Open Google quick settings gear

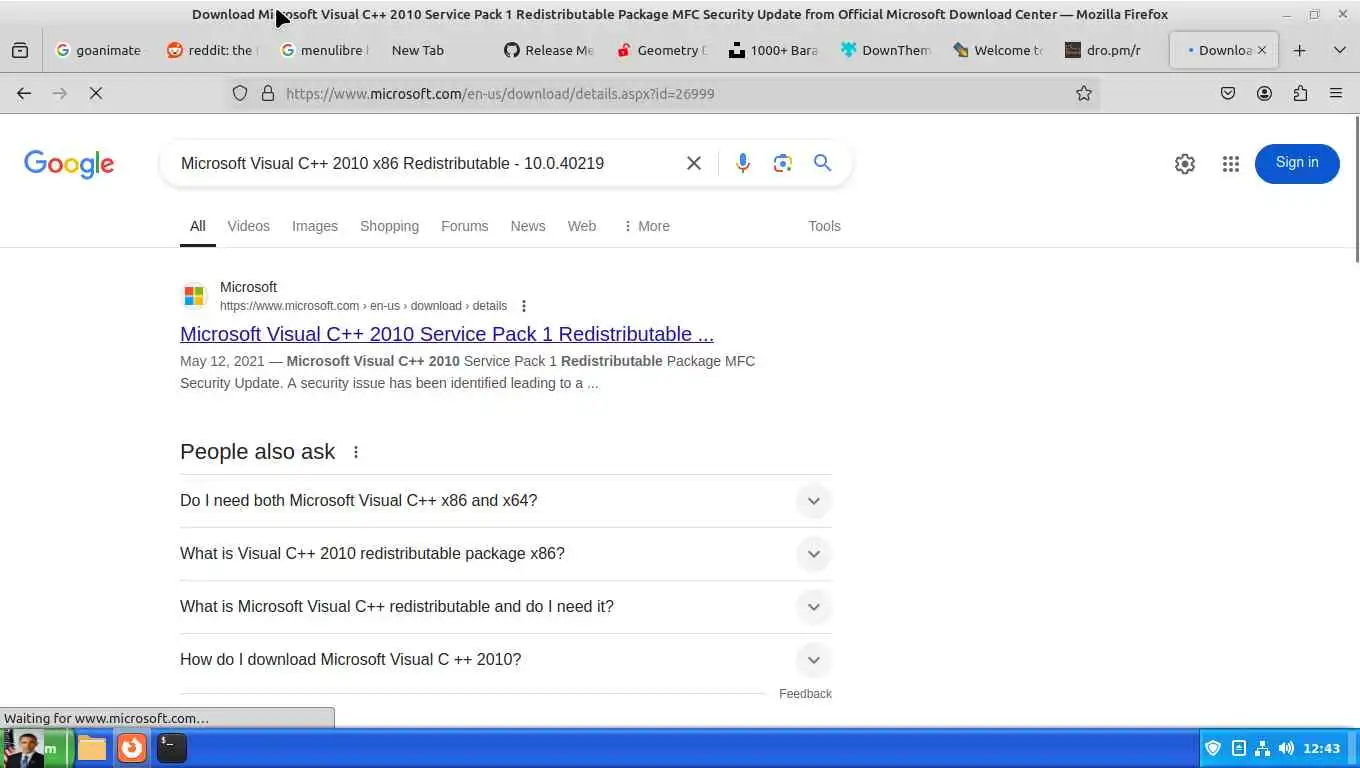(1185, 164)
